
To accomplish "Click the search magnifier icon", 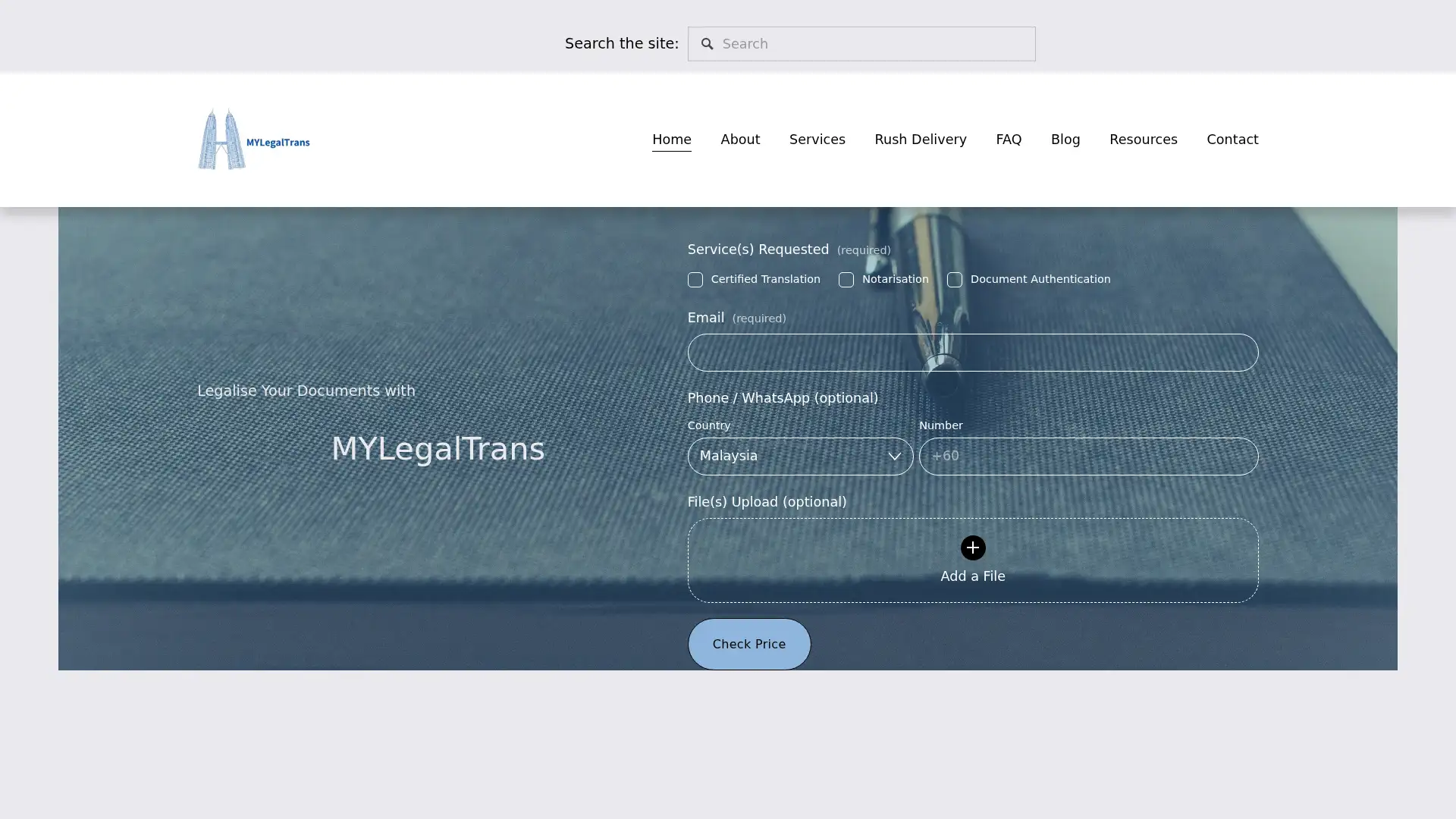I will pos(708,44).
